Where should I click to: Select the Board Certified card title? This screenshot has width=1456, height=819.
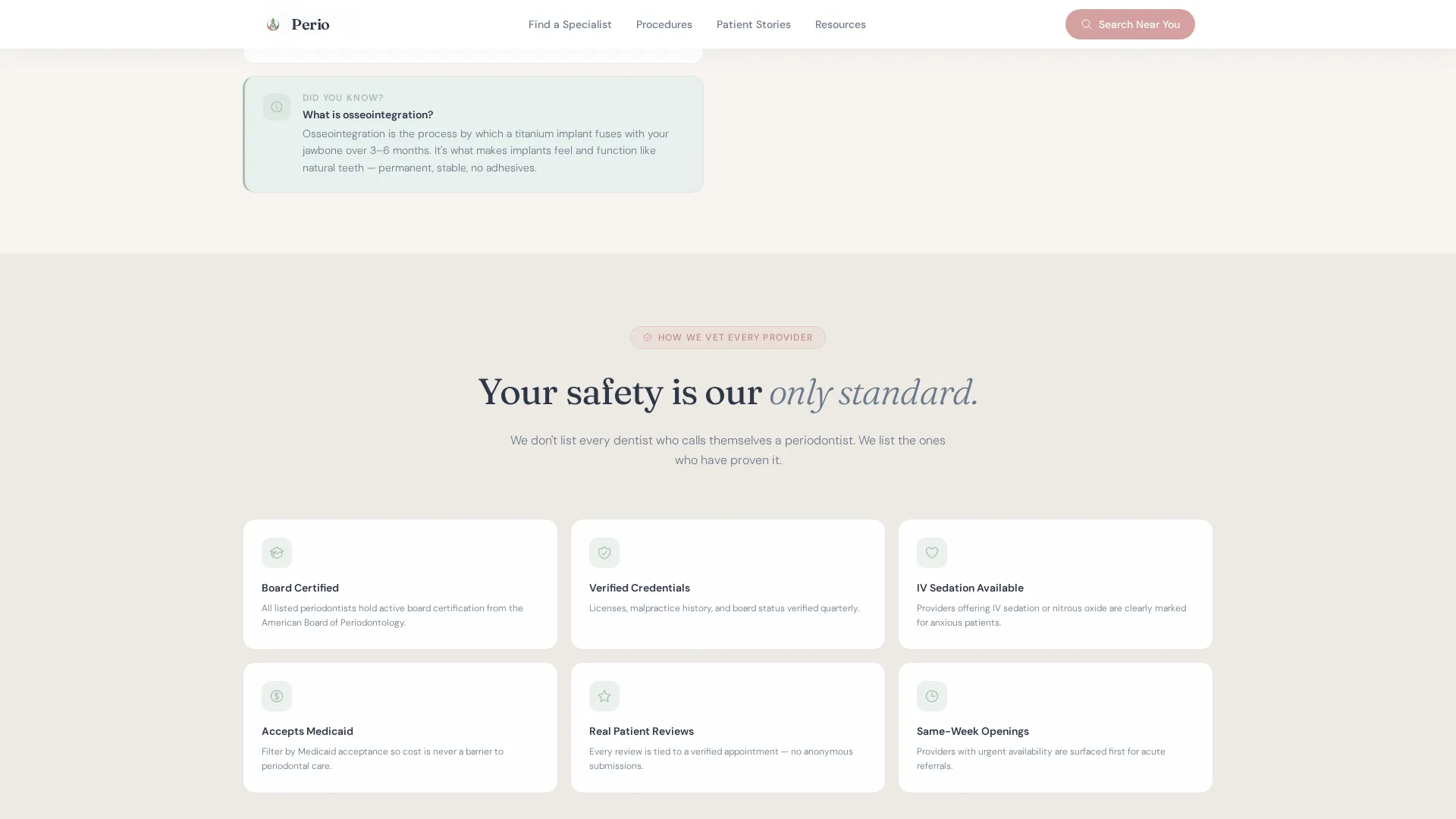tap(300, 588)
